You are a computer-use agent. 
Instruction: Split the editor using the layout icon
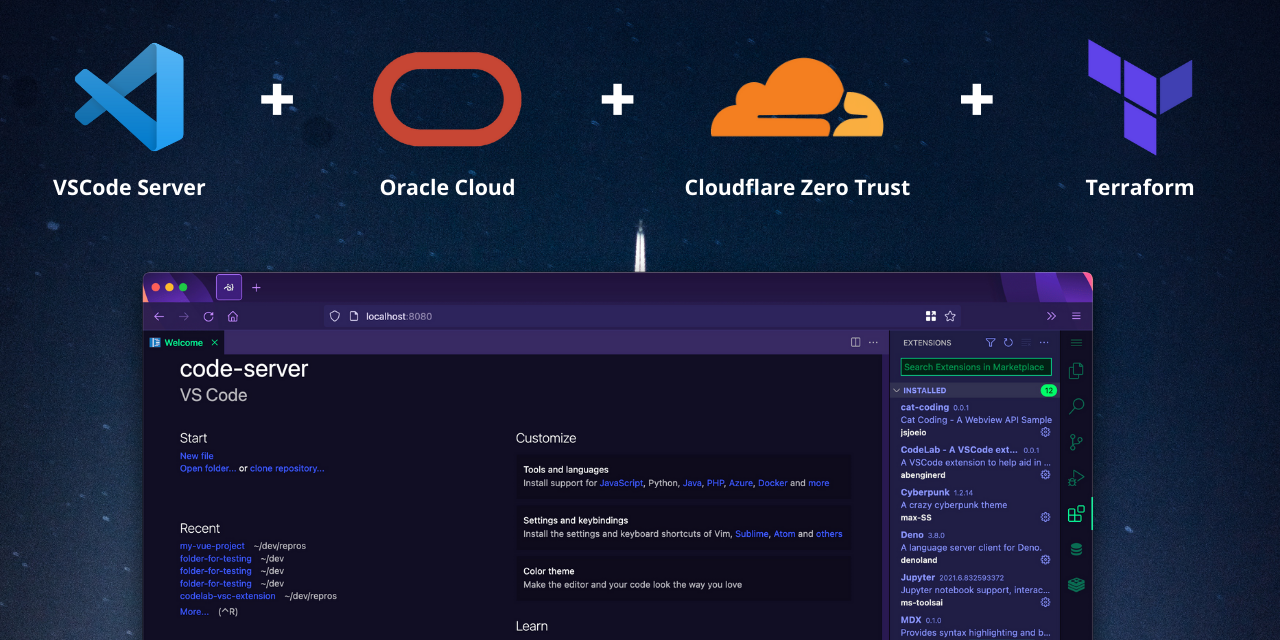point(855,342)
